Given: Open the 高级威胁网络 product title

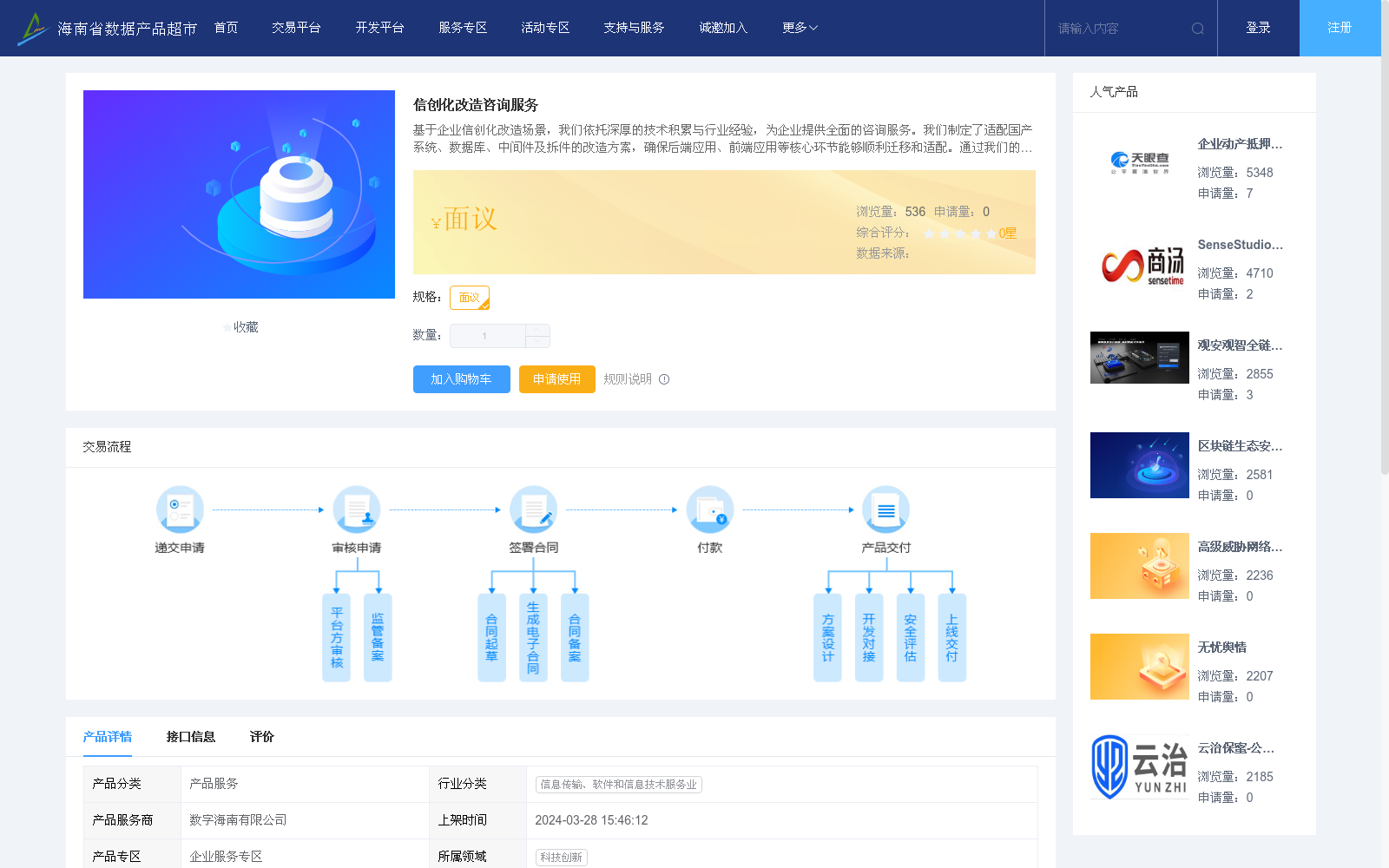Looking at the screenshot, I should point(1241,547).
